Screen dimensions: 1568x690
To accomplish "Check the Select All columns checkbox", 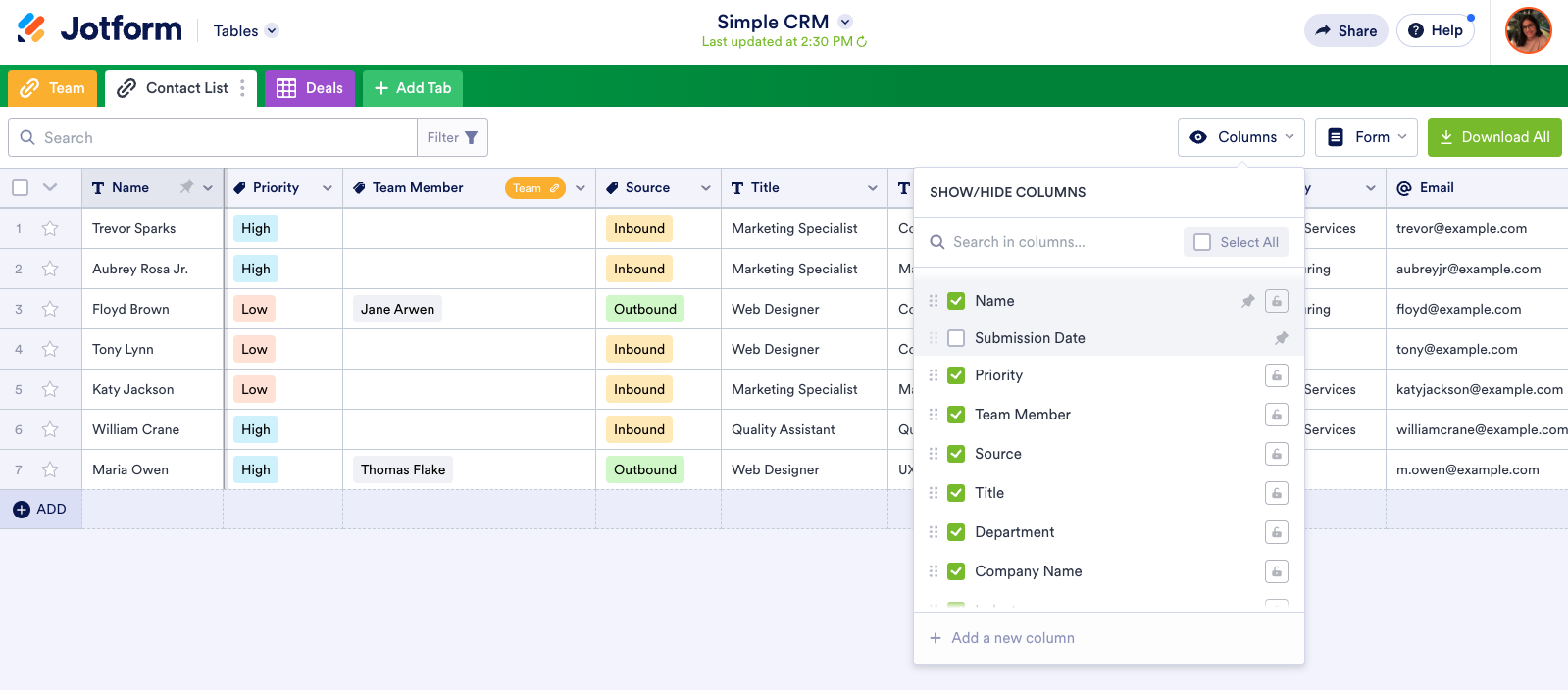I will click(x=1202, y=242).
